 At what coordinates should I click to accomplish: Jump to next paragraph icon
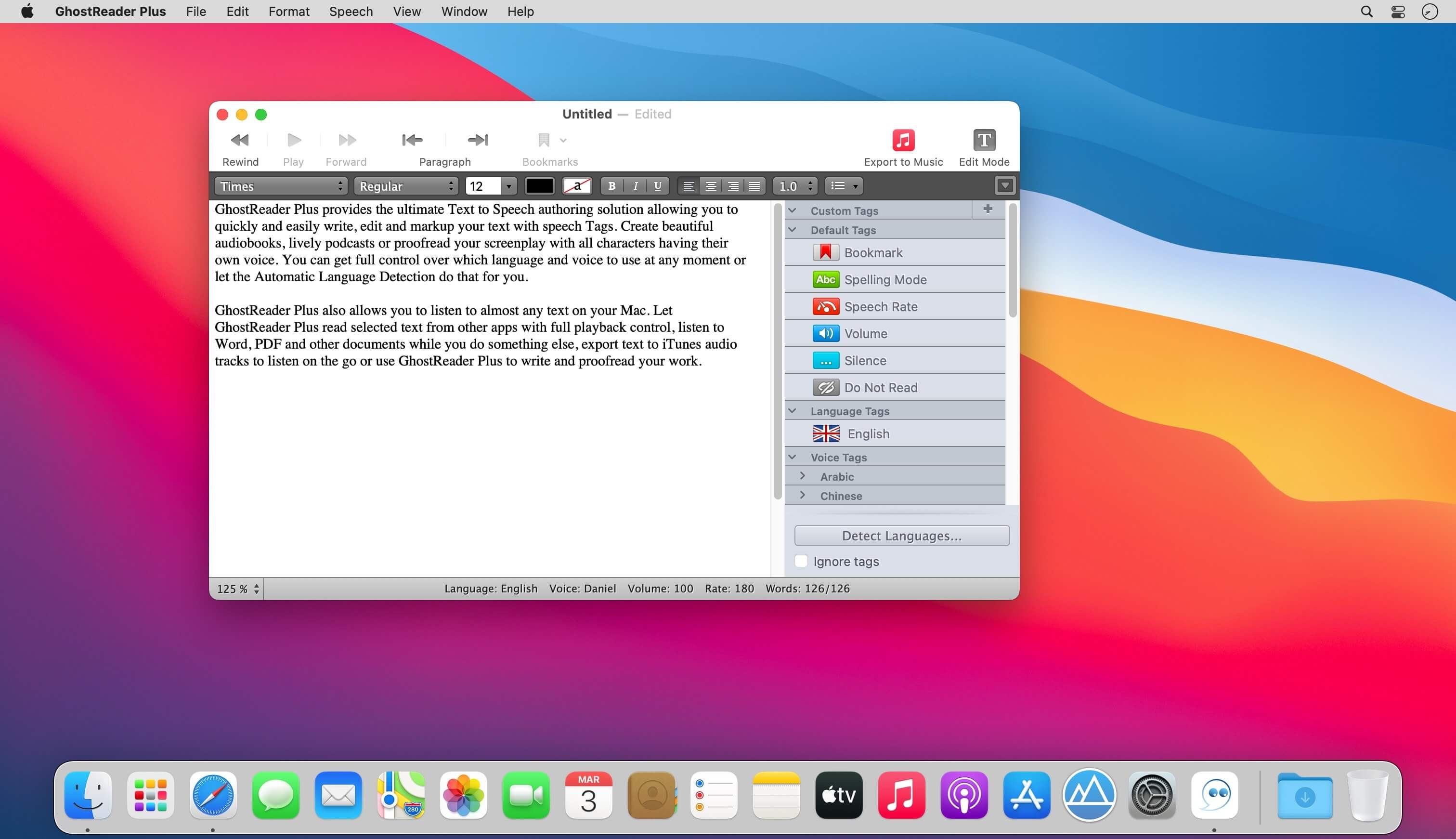coord(478,140)
